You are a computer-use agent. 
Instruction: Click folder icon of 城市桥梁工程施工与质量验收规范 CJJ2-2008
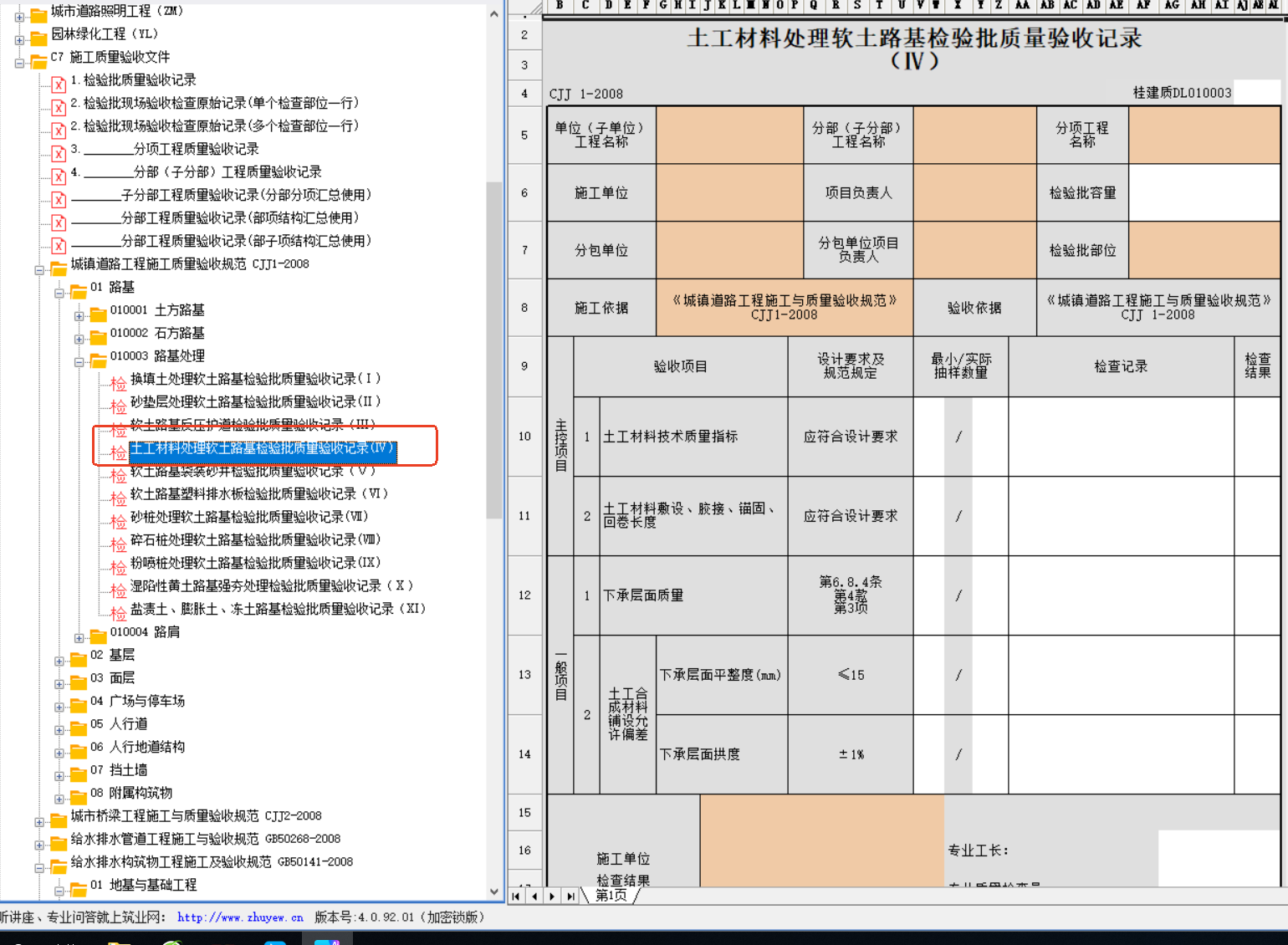click(59, 820)
